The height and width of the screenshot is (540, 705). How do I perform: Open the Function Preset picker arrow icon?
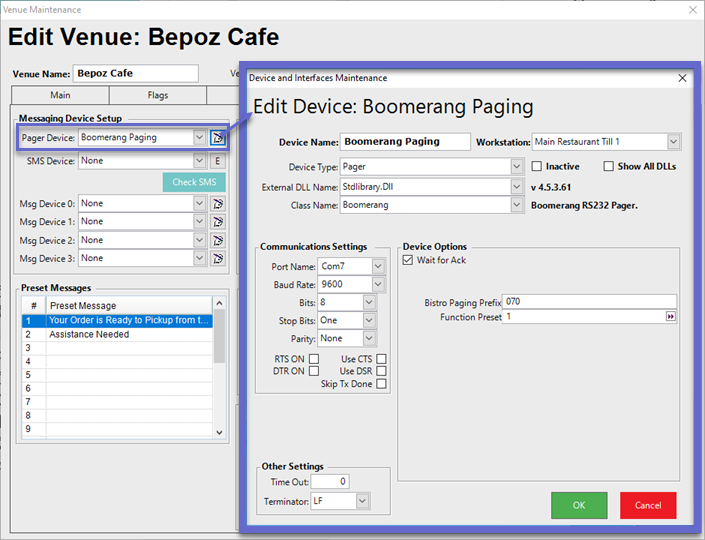[671, 316]
